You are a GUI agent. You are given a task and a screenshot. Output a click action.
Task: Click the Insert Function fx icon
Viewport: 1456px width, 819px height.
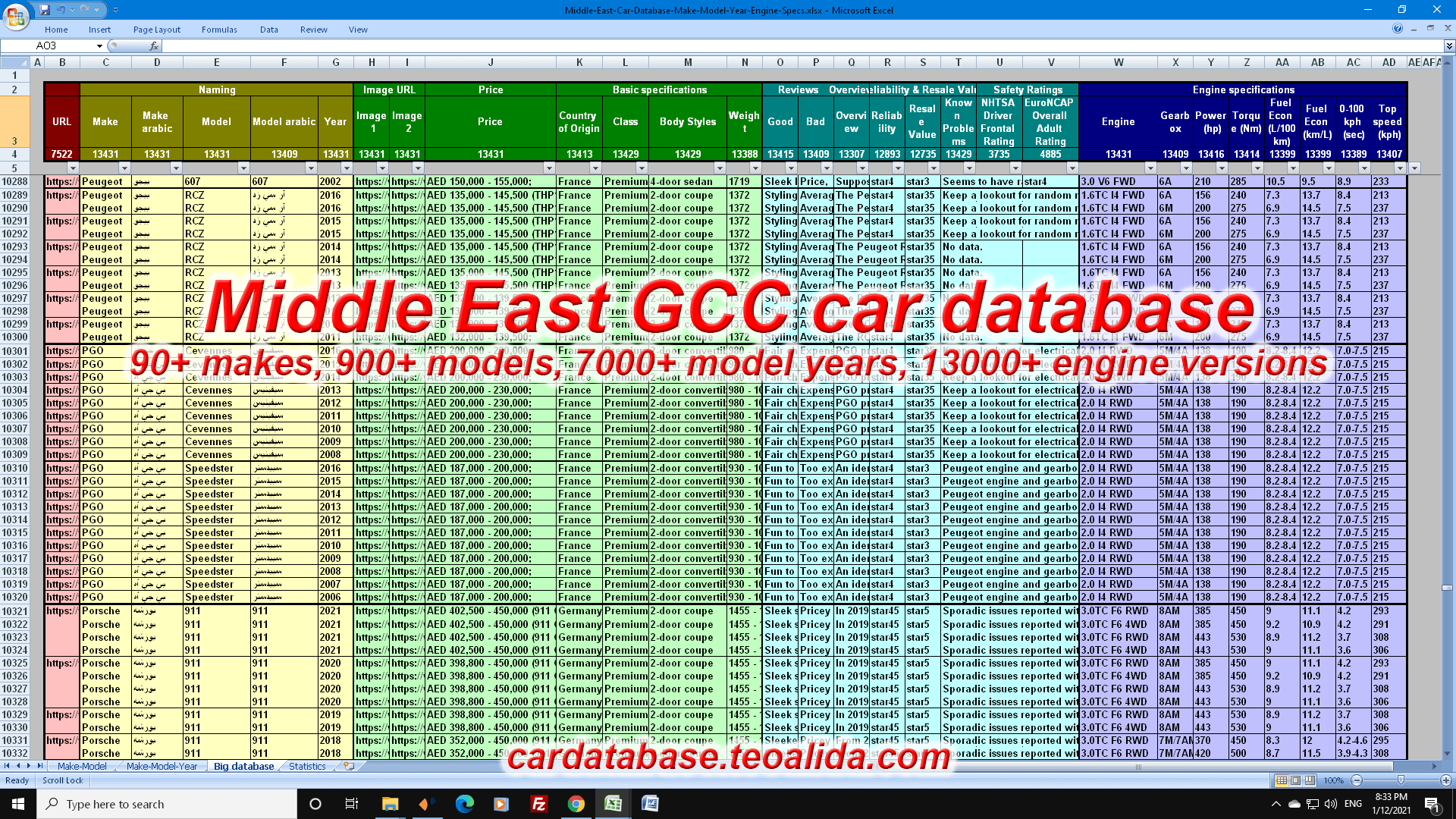coord(154,46)
